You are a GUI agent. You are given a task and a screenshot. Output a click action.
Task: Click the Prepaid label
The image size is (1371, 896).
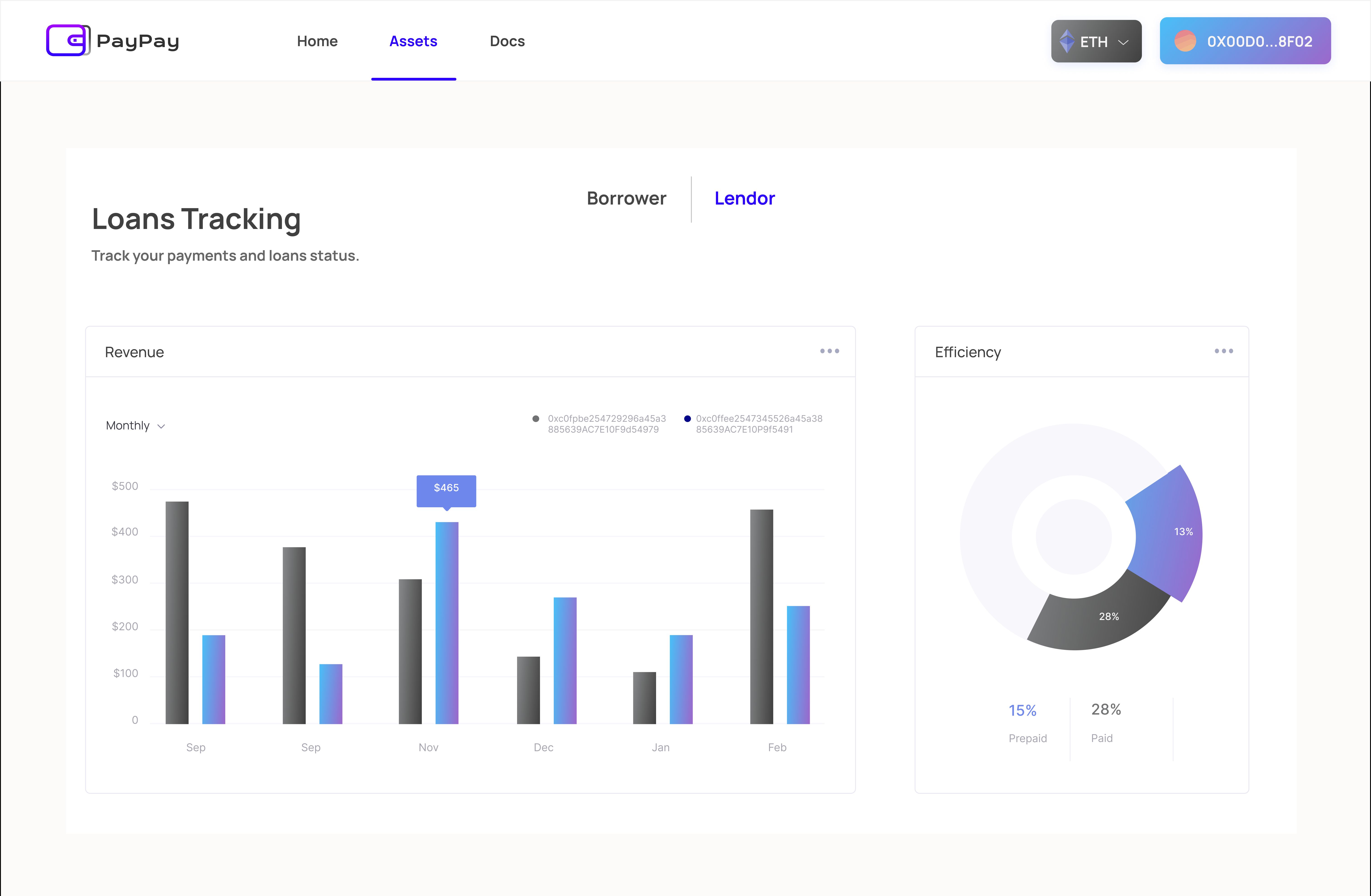click(1028, 738)
